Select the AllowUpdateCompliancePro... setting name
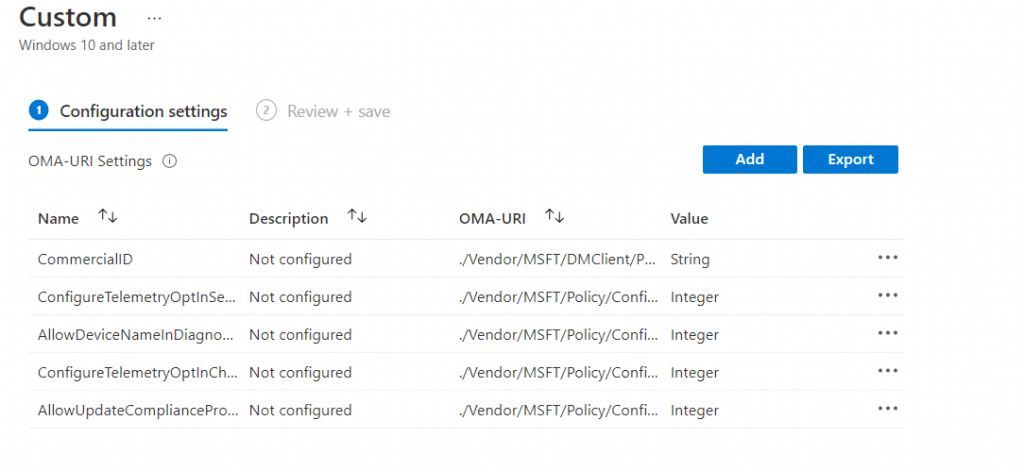Viewport: 1024px width, 471px height. (138, 411)
